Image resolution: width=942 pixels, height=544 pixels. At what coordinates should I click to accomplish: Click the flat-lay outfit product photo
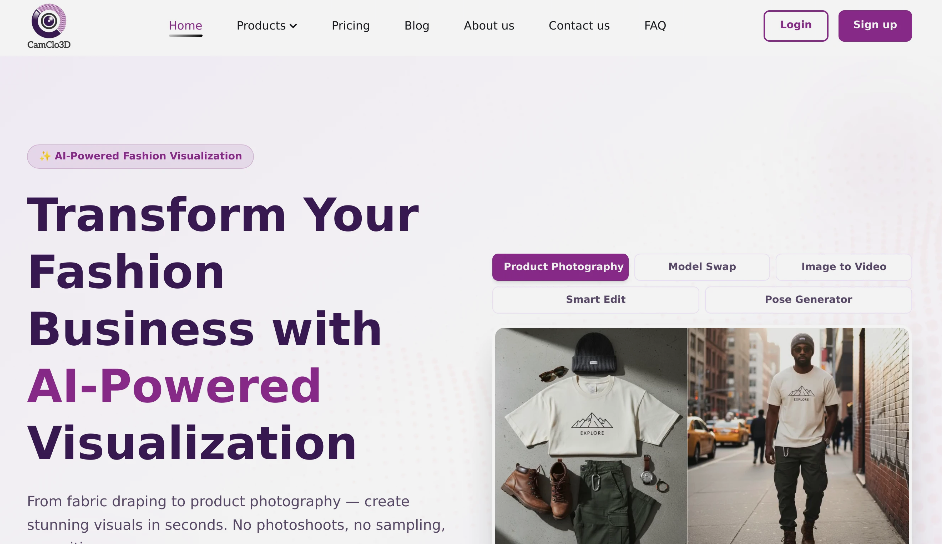(591, 436)
